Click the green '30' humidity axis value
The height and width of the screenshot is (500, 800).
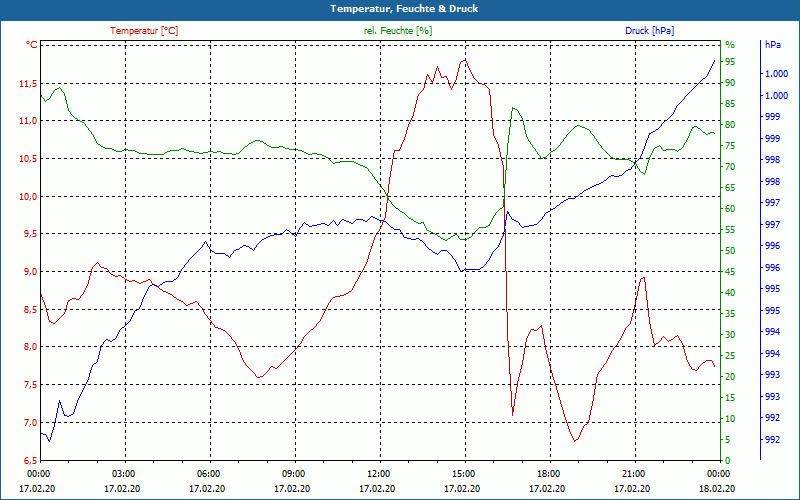pos(730,335)
